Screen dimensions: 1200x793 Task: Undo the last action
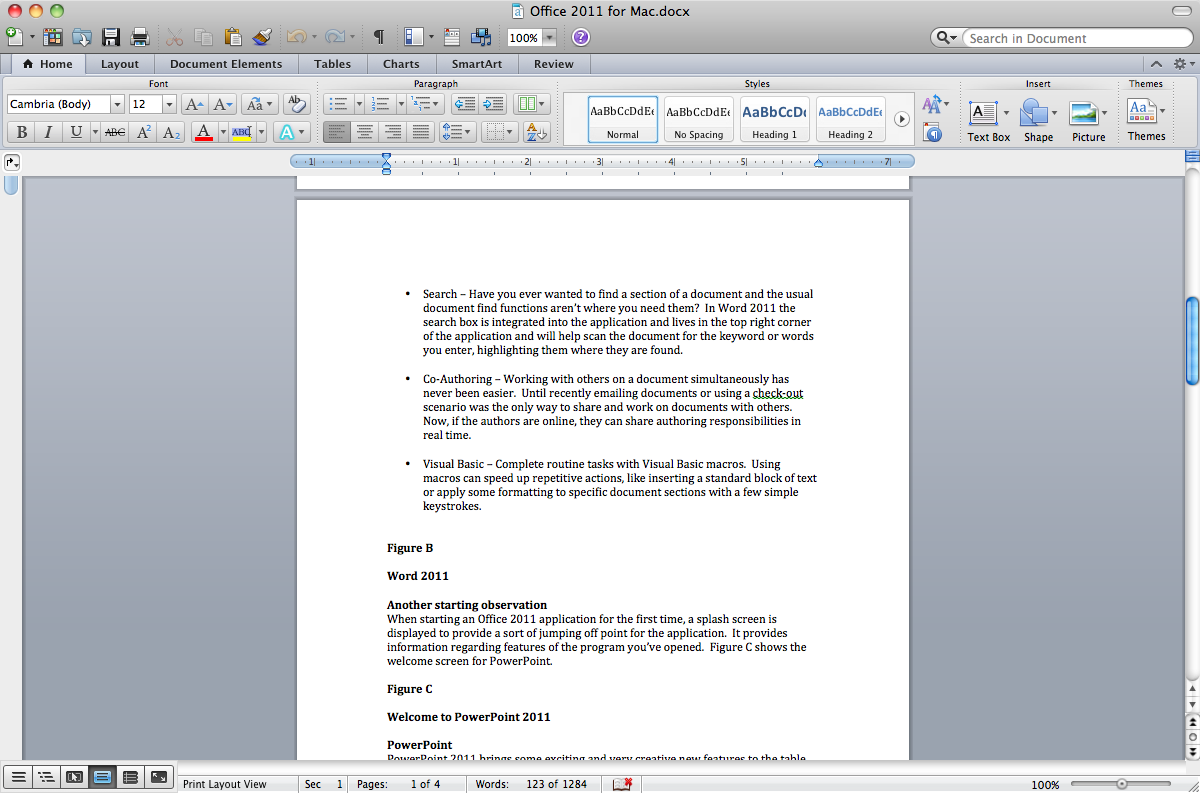point(297,38)
